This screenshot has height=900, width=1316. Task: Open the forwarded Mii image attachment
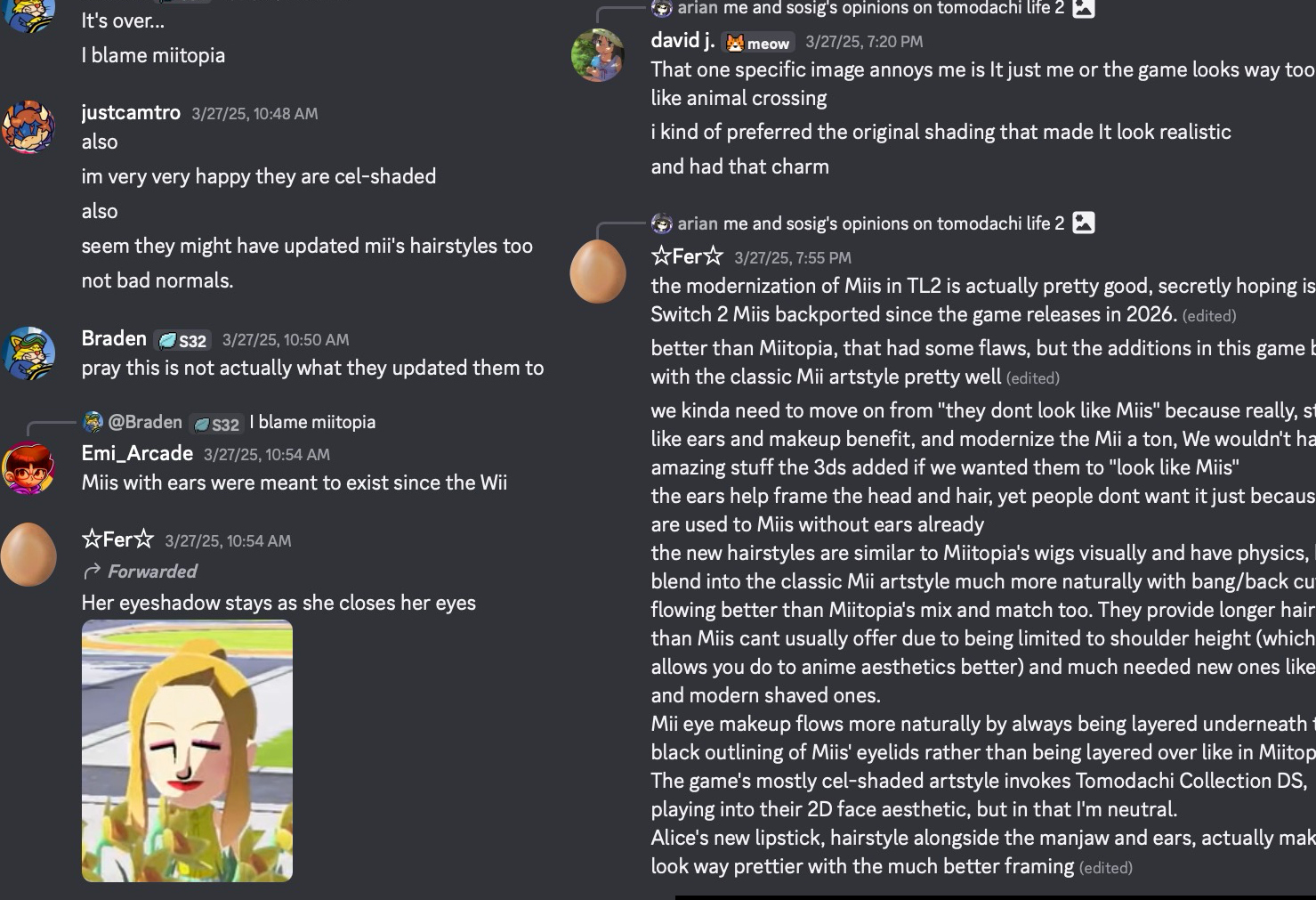[x=187, y=750]
